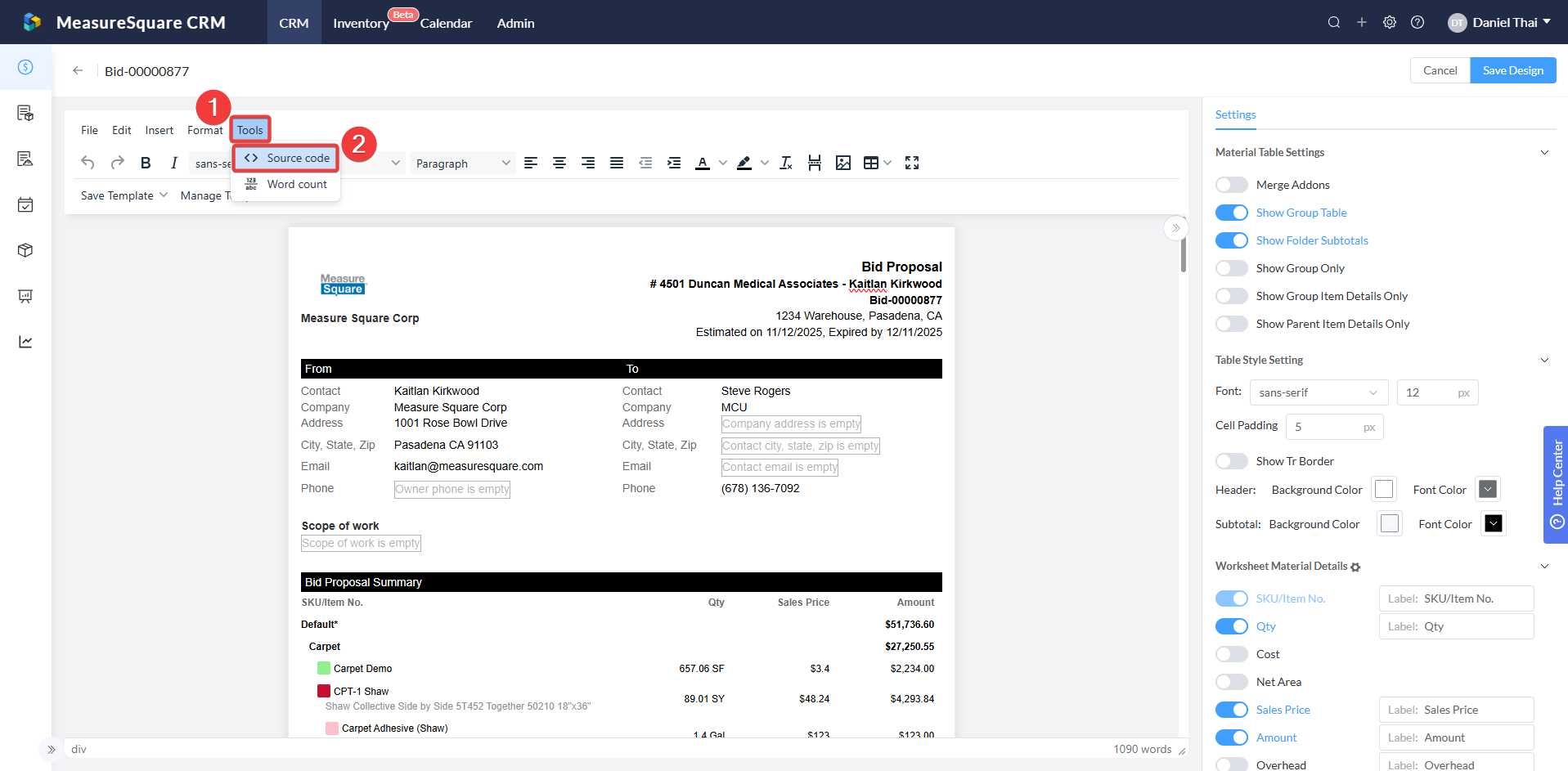Open the Save Template dropdown
Viewport: 1568px width, 771px height.
(124, 195)
